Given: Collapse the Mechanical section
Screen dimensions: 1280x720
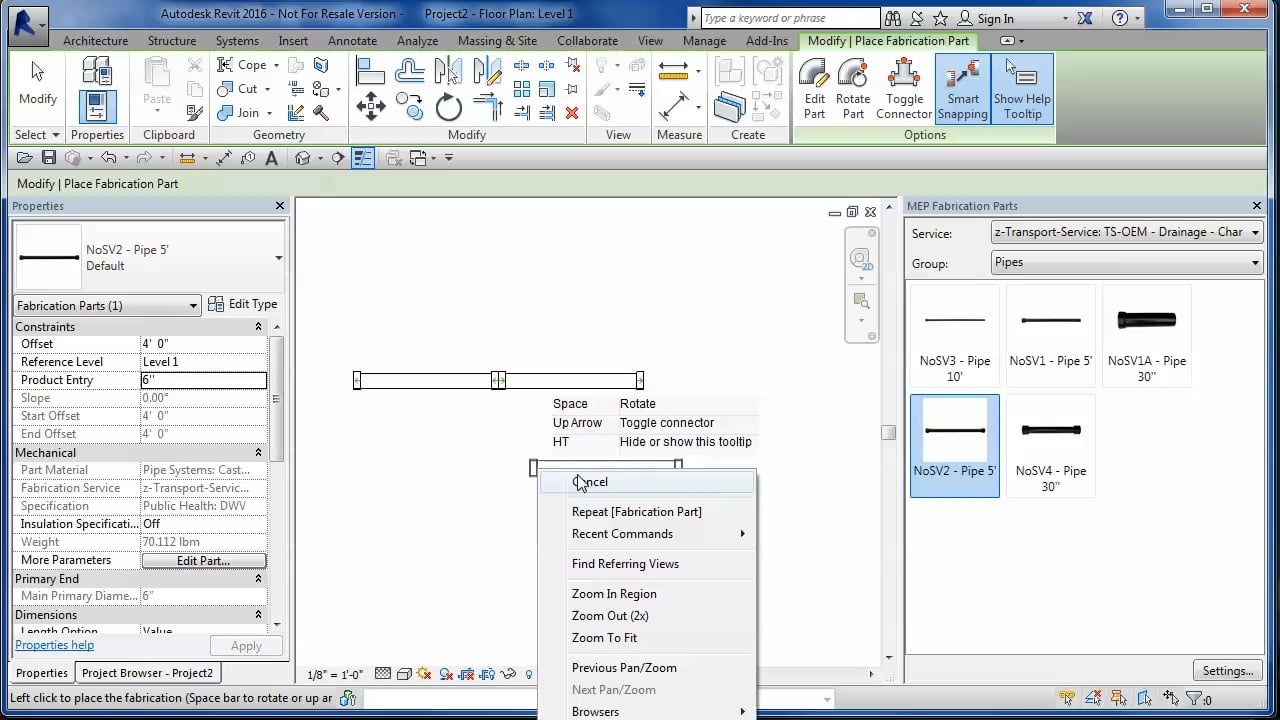Looking at the screenshot, I should [259, 453].
